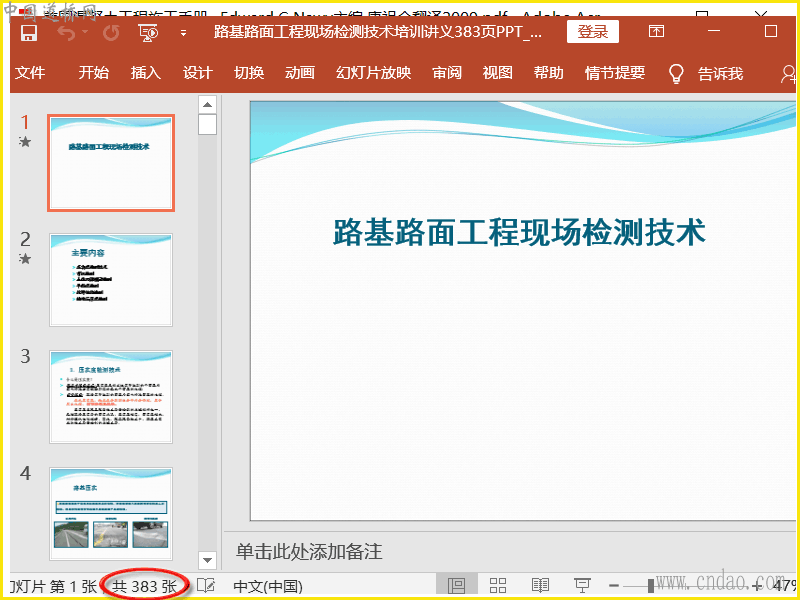Select slide 2 主要内容 thumbnail
800x600 pixels.
tap(111, 280)
